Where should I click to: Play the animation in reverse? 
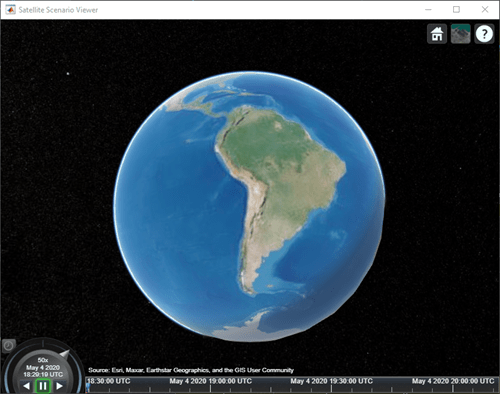27,386
